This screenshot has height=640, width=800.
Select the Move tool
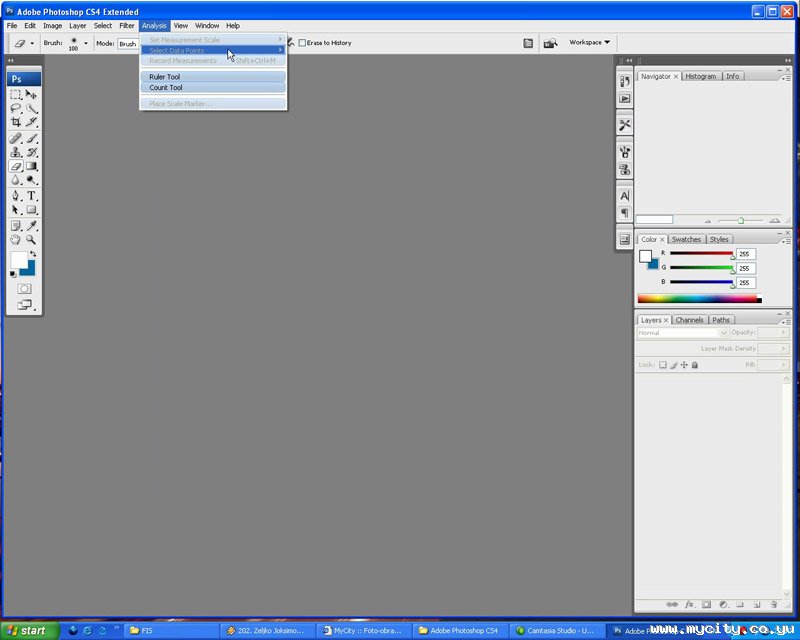(32, 94)
